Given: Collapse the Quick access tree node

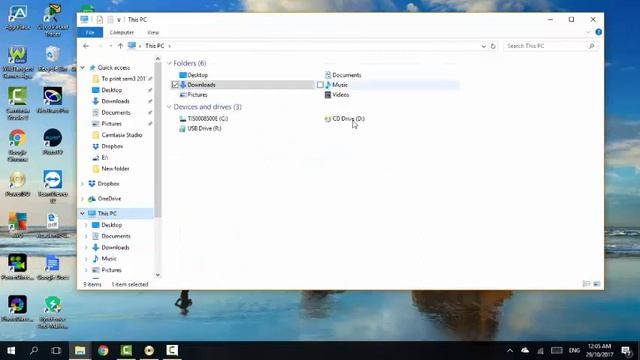Looking at the screenshot, I should (x=82, y=68).
